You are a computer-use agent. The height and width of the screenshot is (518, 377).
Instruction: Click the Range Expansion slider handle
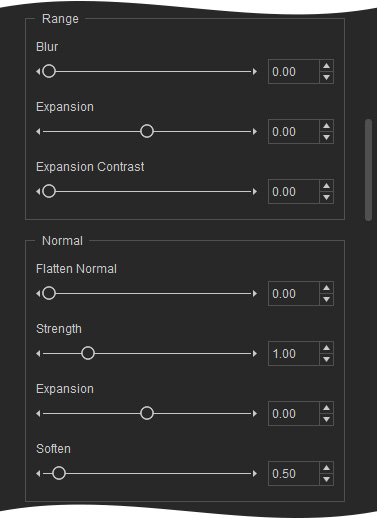147,131
